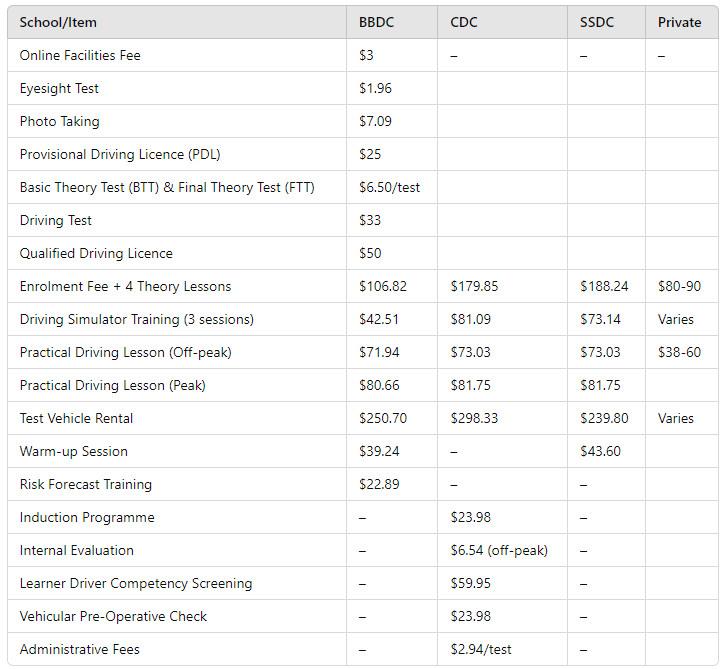Click the Driving Simulator Training row label
The image size is (724, 669).
pos(137,319)
